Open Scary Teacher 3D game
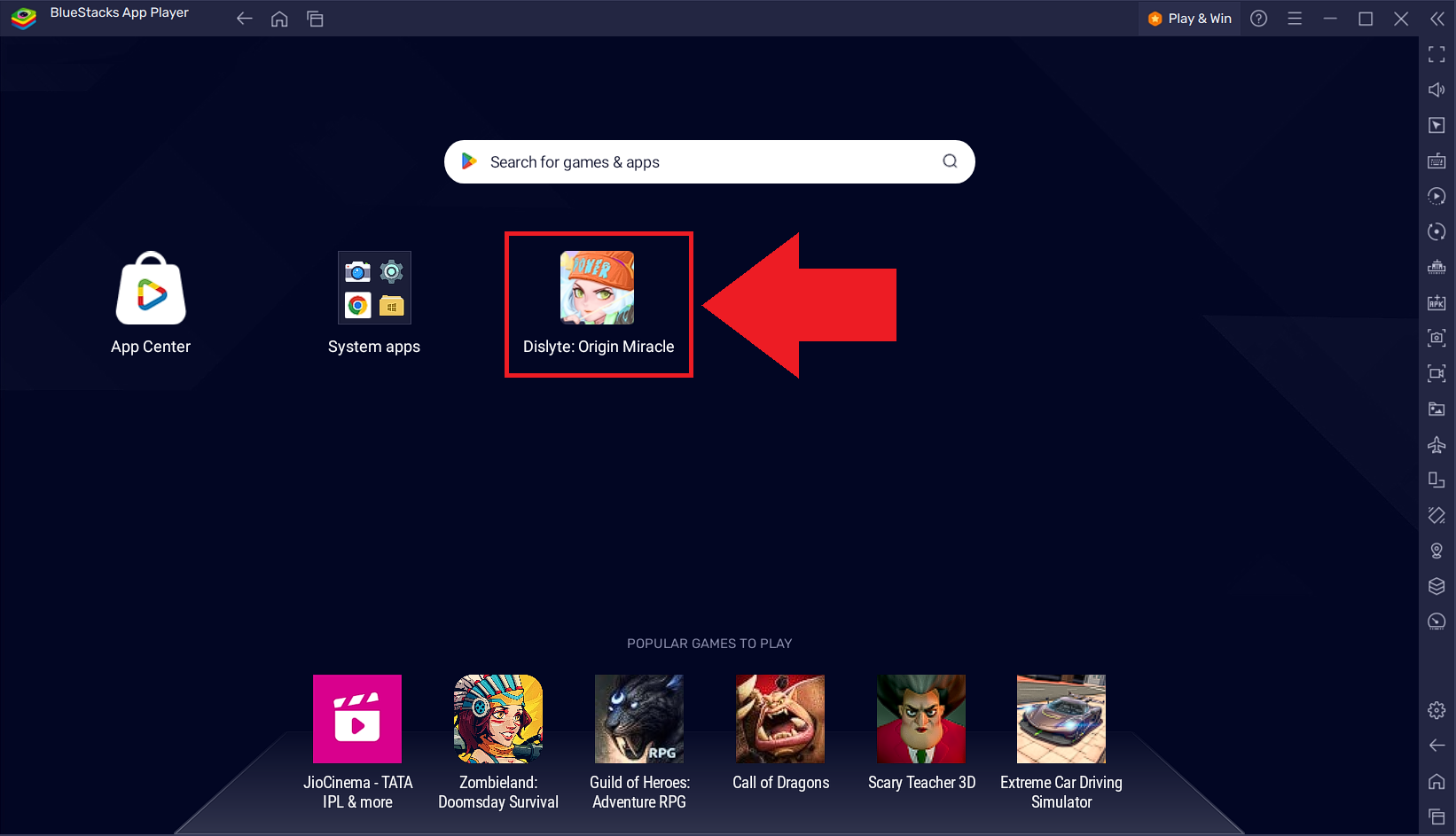This screenshot has width=1456, height=836. tap(921, 719)
